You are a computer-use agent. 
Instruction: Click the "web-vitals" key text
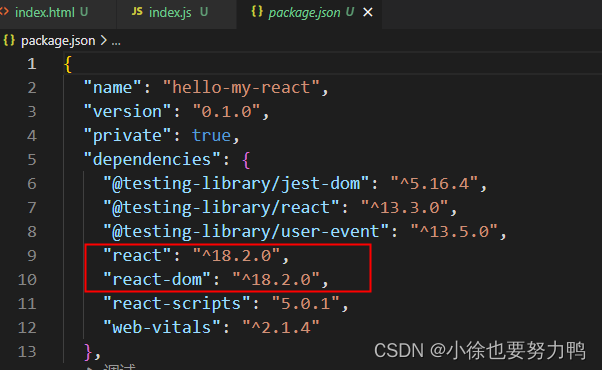point(162,327)
